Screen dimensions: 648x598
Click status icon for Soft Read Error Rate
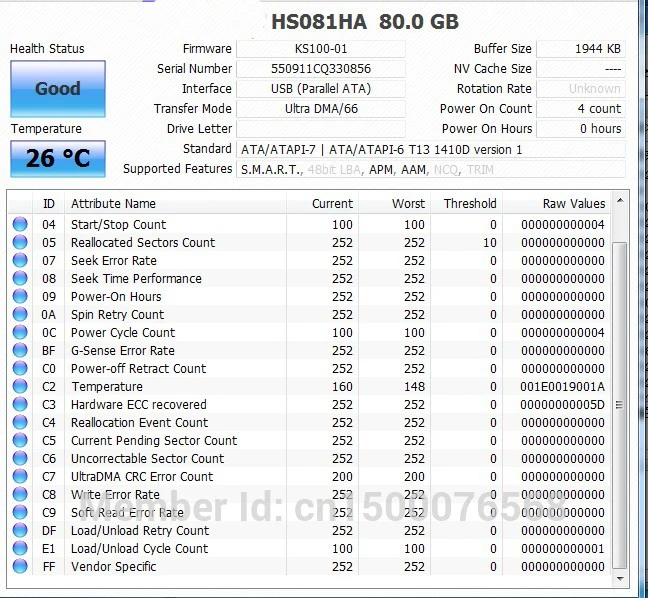(x=20, y=512)
